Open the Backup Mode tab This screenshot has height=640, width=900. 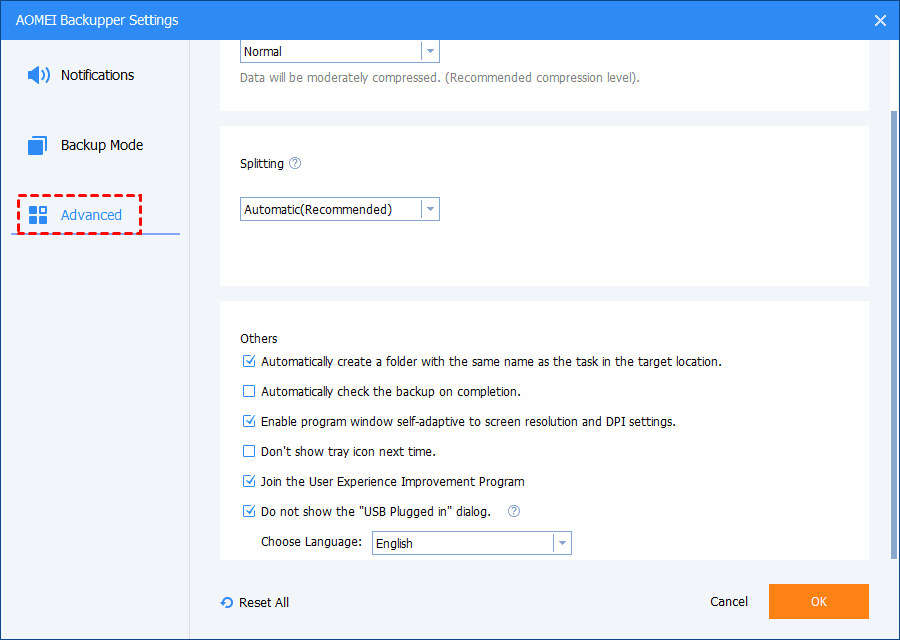101,145
